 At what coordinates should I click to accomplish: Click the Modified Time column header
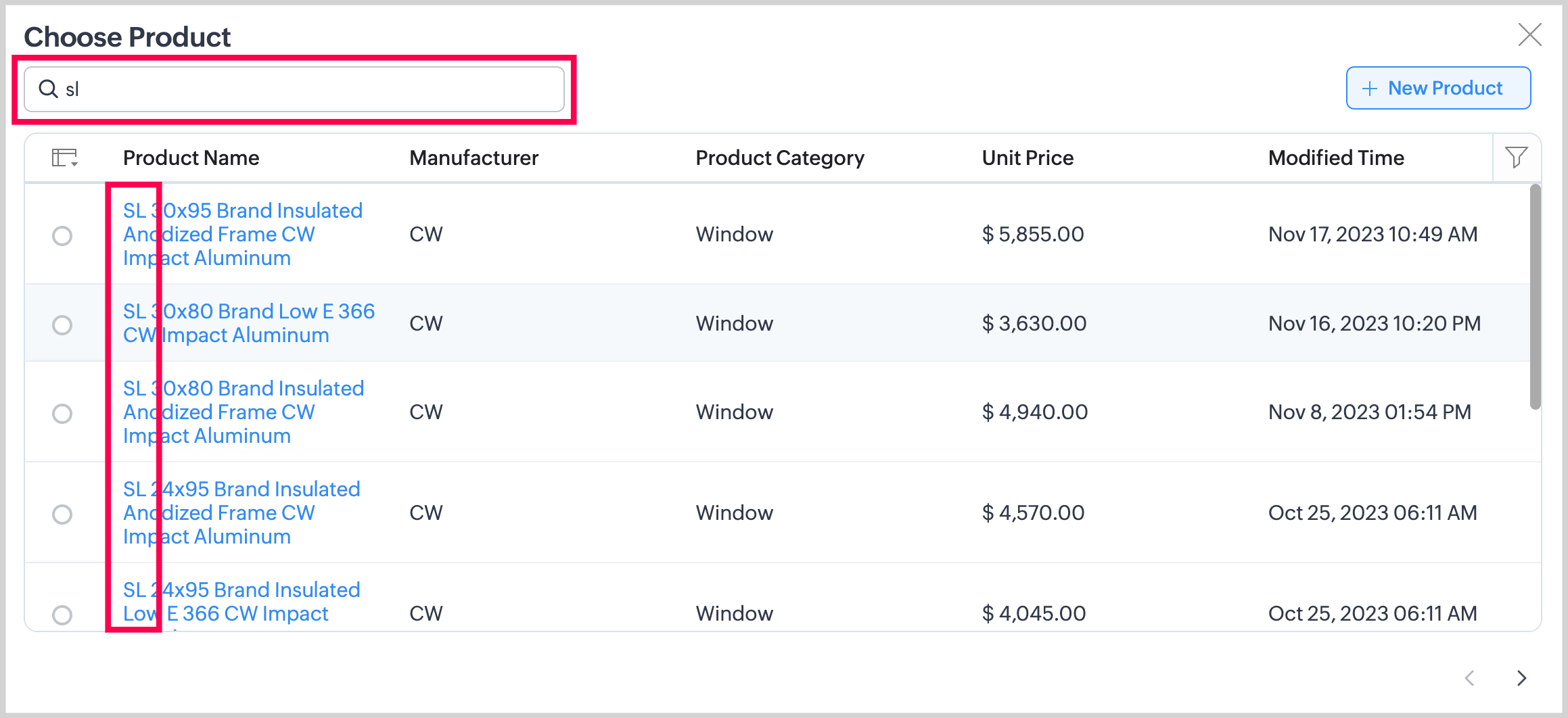pyautogui.click(x=1335, y=158)
